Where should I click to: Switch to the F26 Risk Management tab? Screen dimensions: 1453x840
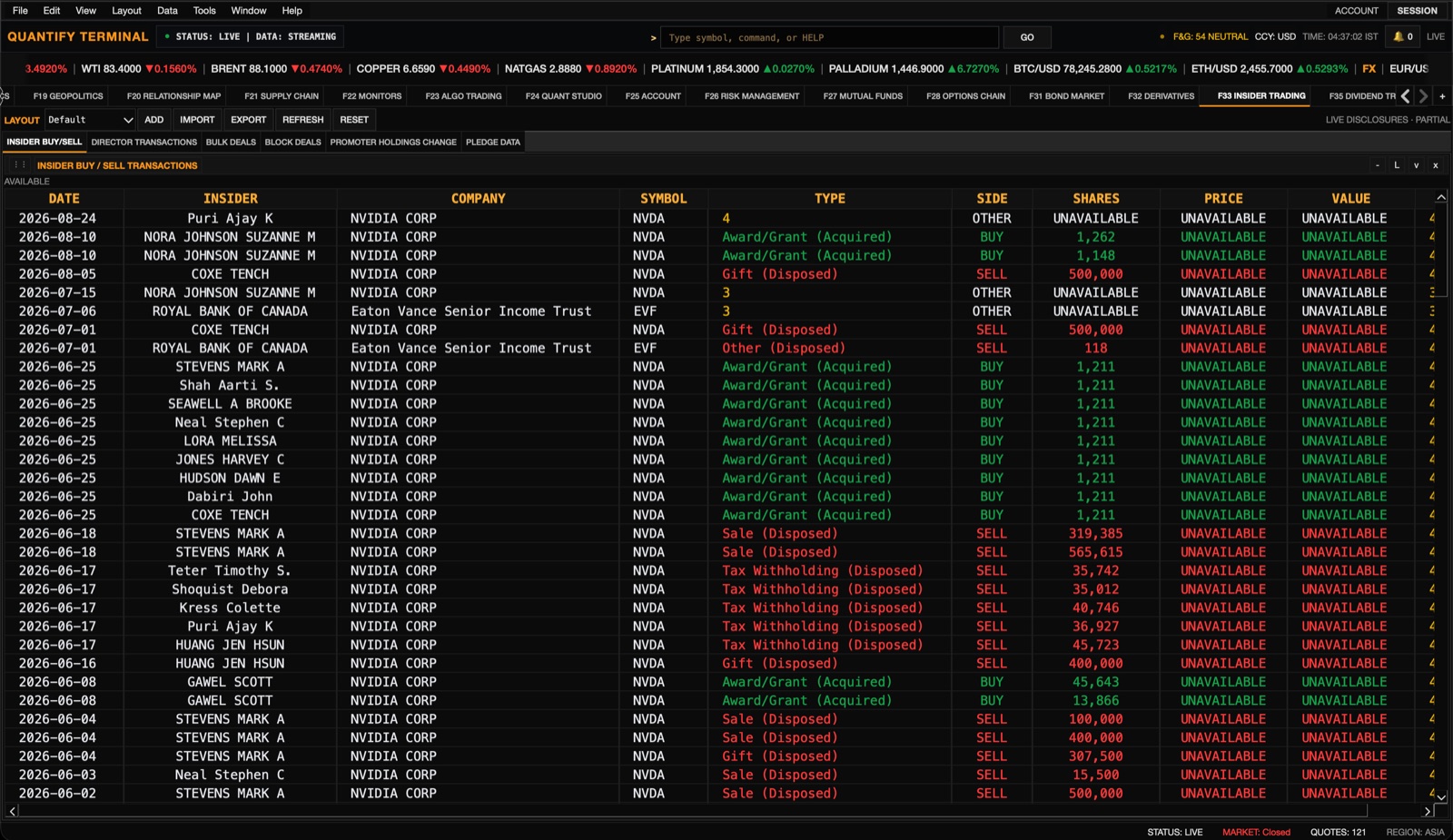[x=752, y=96]
